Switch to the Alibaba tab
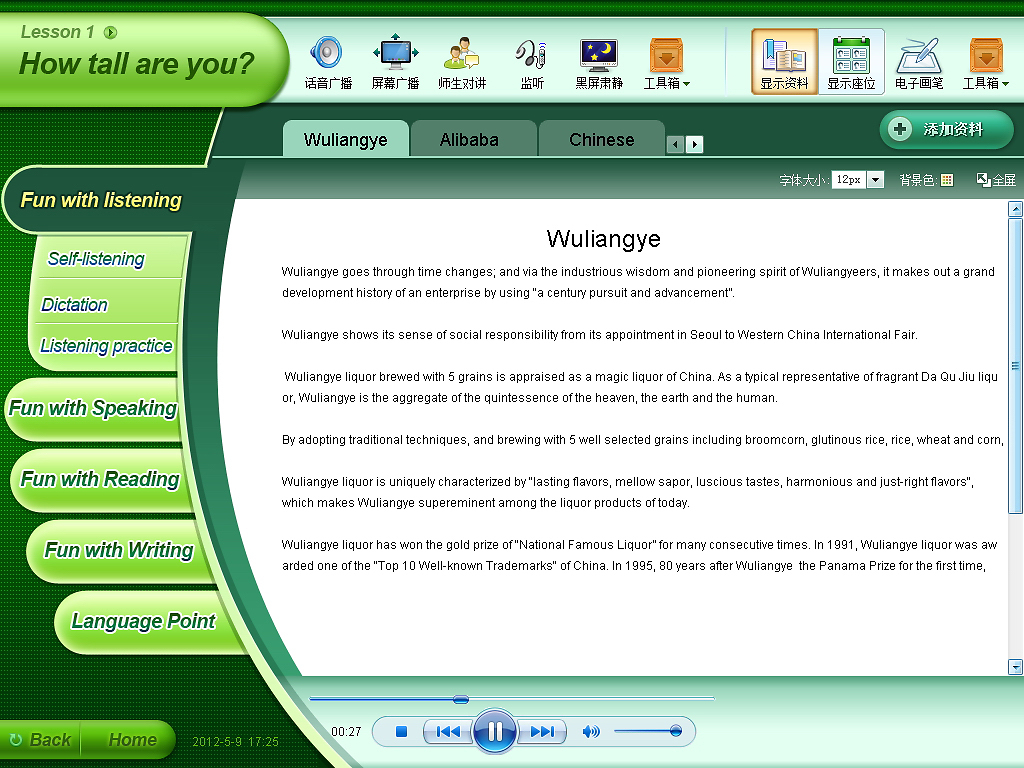Viewport: 1024px width, 768px height. 469,140
